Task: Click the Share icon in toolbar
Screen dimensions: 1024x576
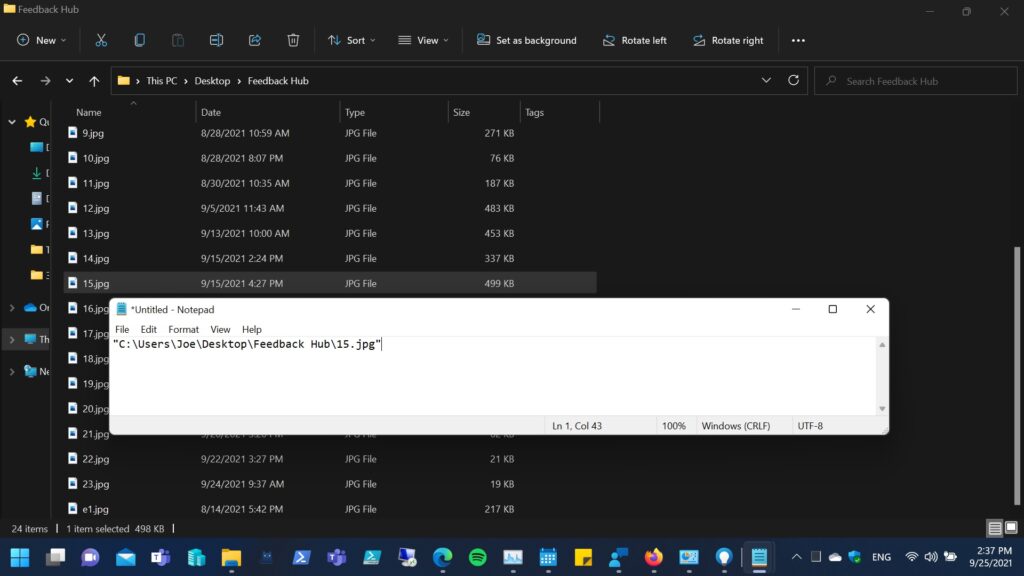Action: [x=255, y=40]
